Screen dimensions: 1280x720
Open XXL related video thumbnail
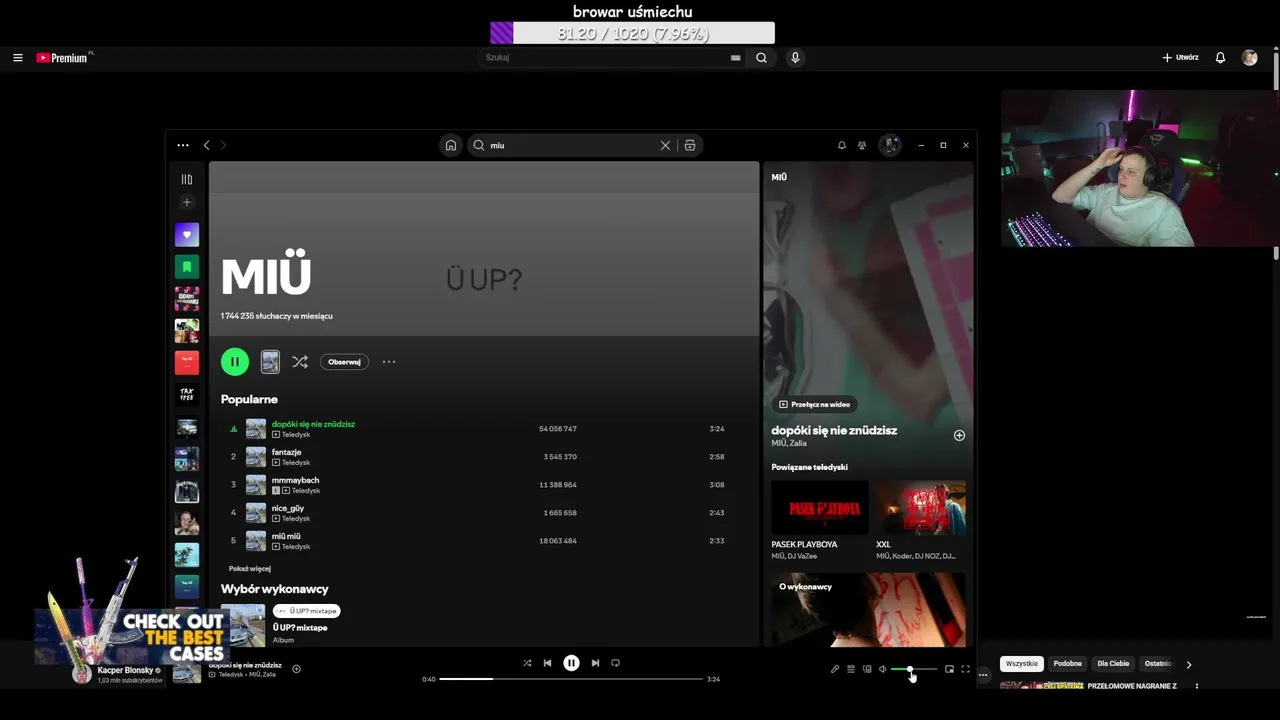(921, 508)
